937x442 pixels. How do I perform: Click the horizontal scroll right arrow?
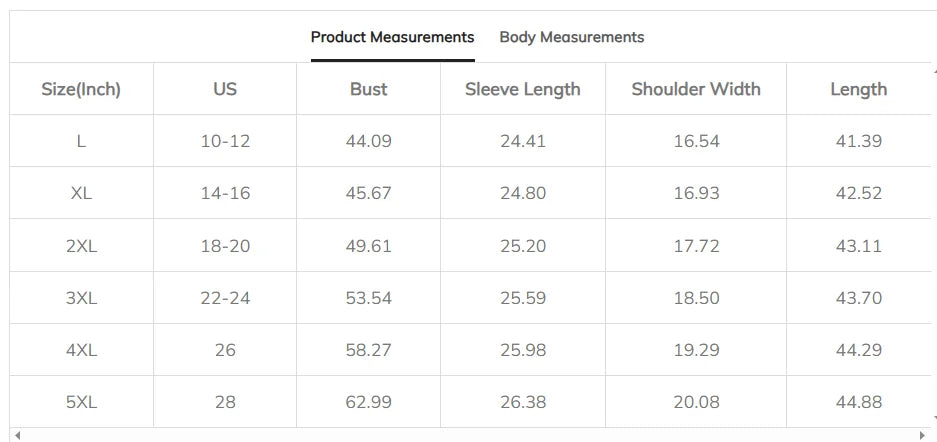pos(922,435)
